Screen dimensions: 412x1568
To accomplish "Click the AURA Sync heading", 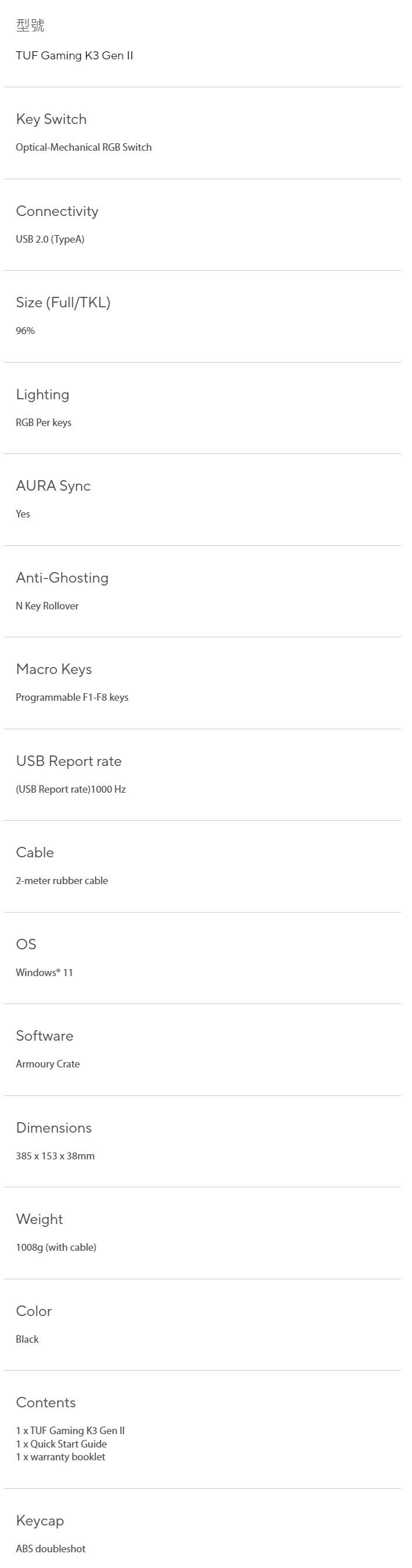I will 53,486.
